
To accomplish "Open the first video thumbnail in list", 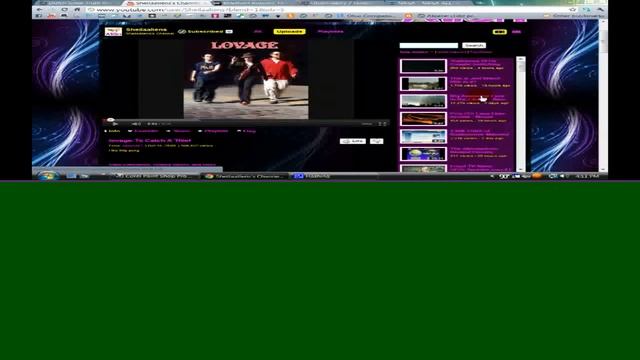I will pos(423,66).
